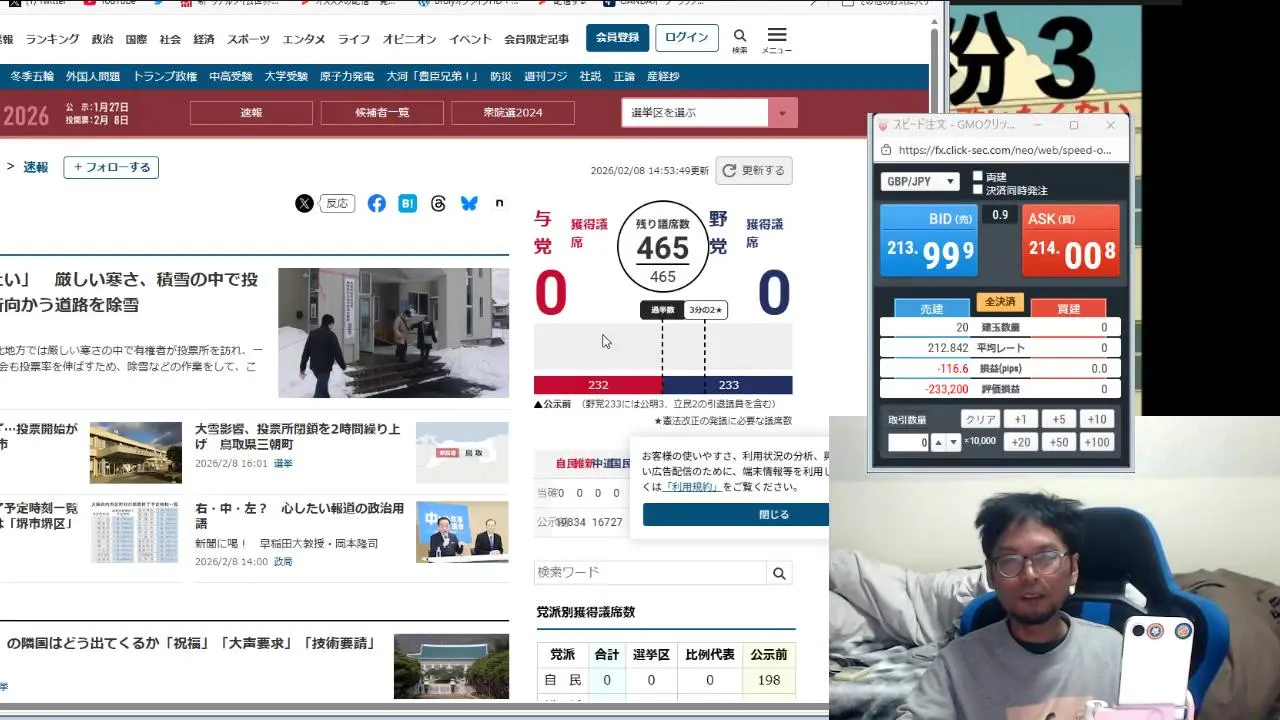Open the 利用規約 link in notice
The image size is (1280, 720).
693,487
